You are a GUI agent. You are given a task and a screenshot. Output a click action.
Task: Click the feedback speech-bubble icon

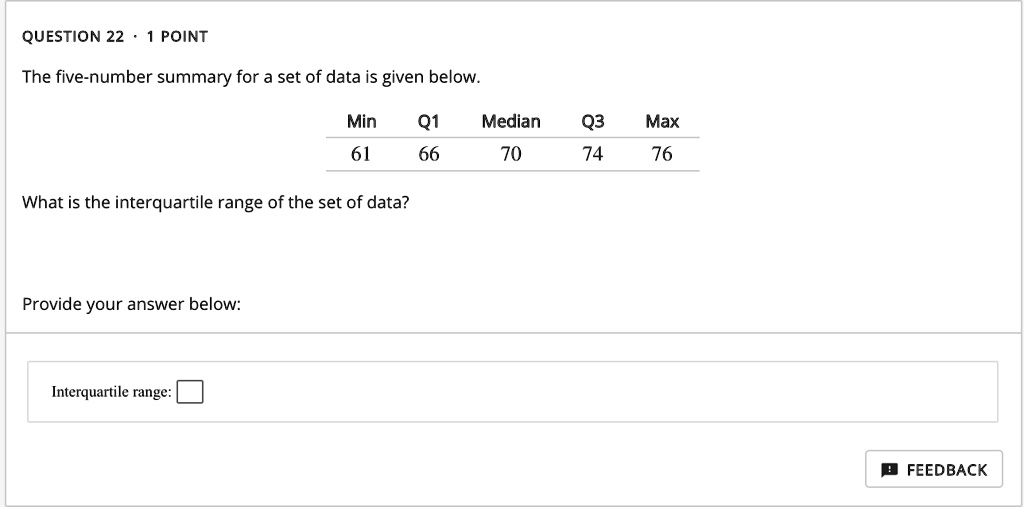[x=889, y=470]
